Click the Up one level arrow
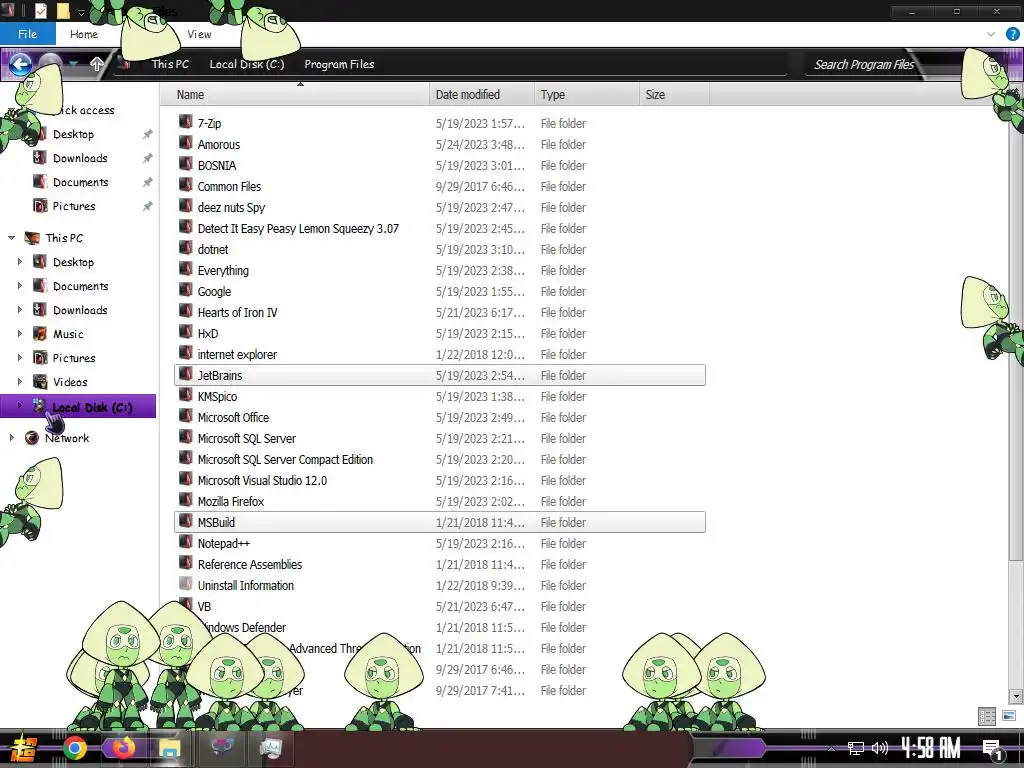 [x=97, y=64]
